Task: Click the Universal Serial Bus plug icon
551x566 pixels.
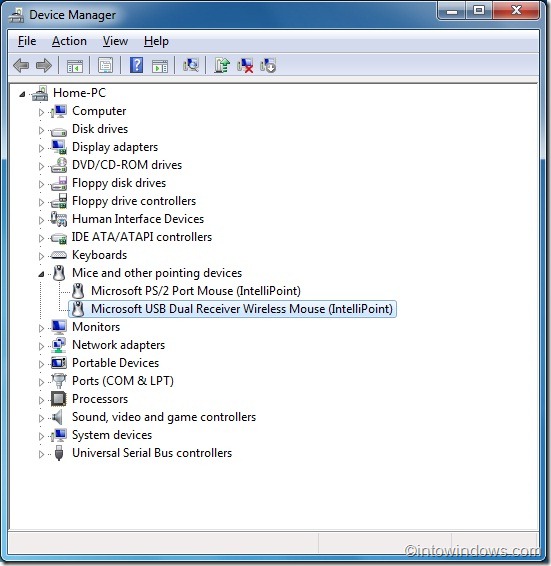Action: (x=59, y=453)
